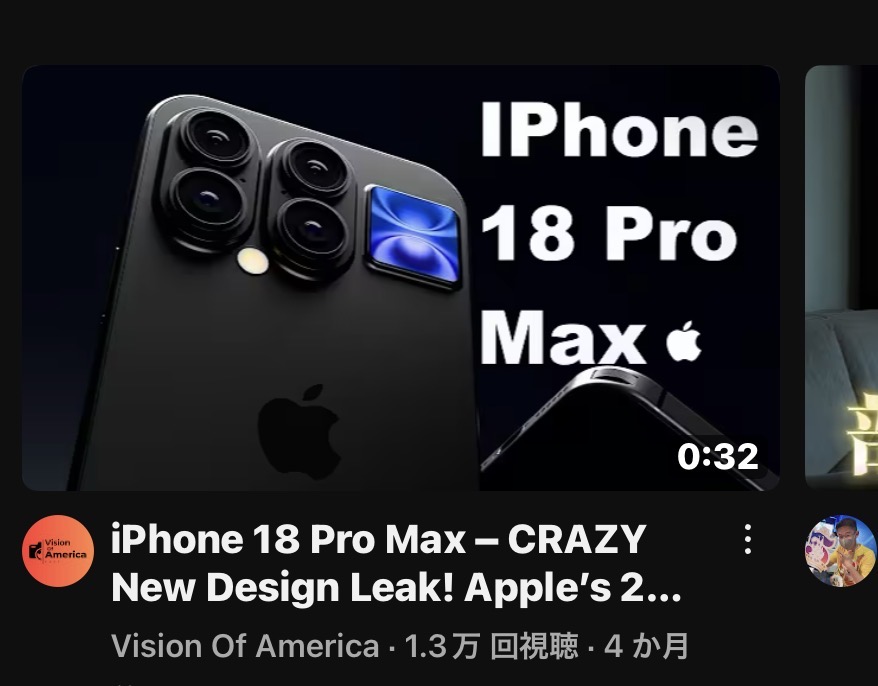Click the black Apple logo on phone back
Image resolution: width=878 pixels, height=686 pixels.
(299, 431)
